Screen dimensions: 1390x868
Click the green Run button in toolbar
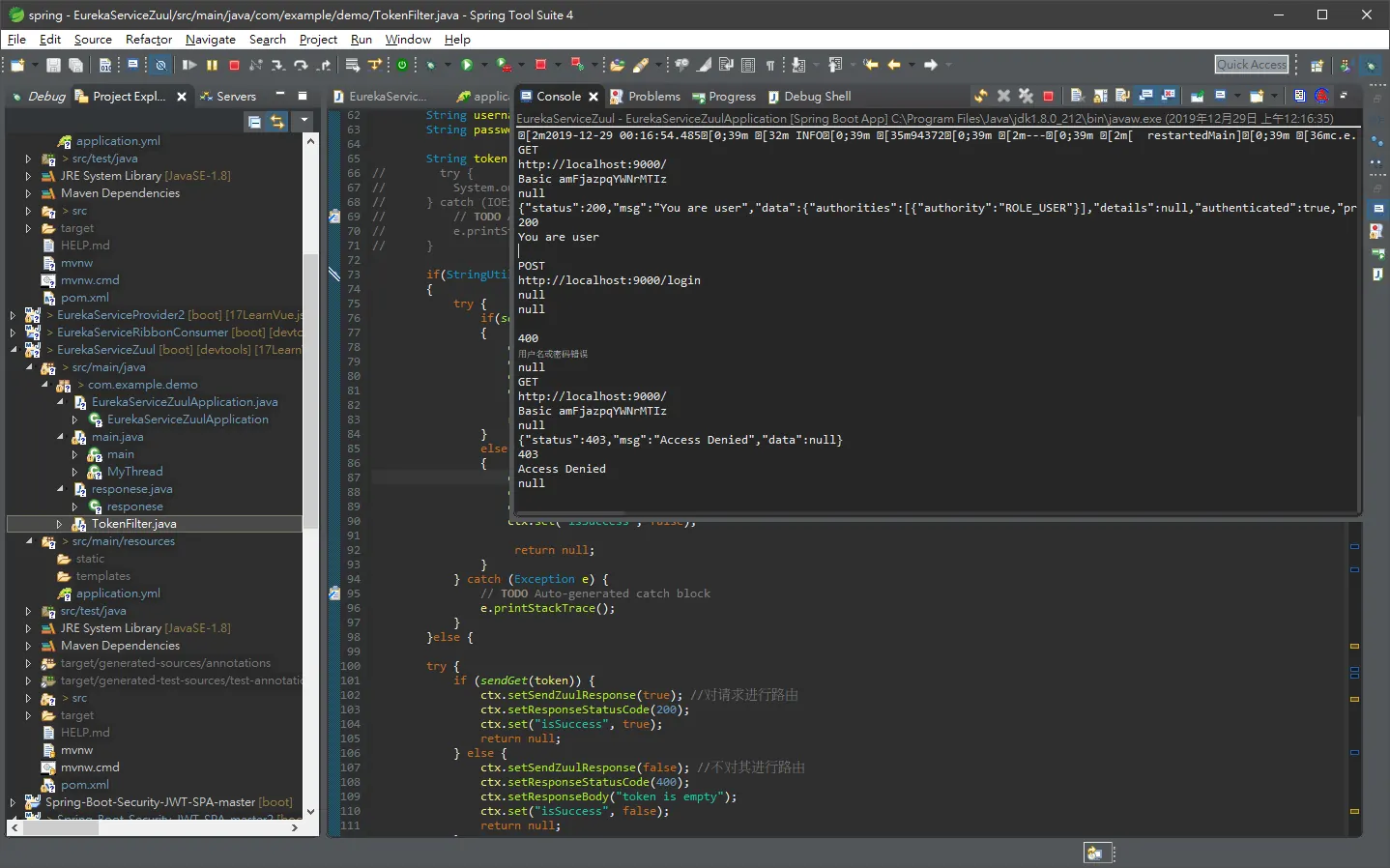click(467, 65)
